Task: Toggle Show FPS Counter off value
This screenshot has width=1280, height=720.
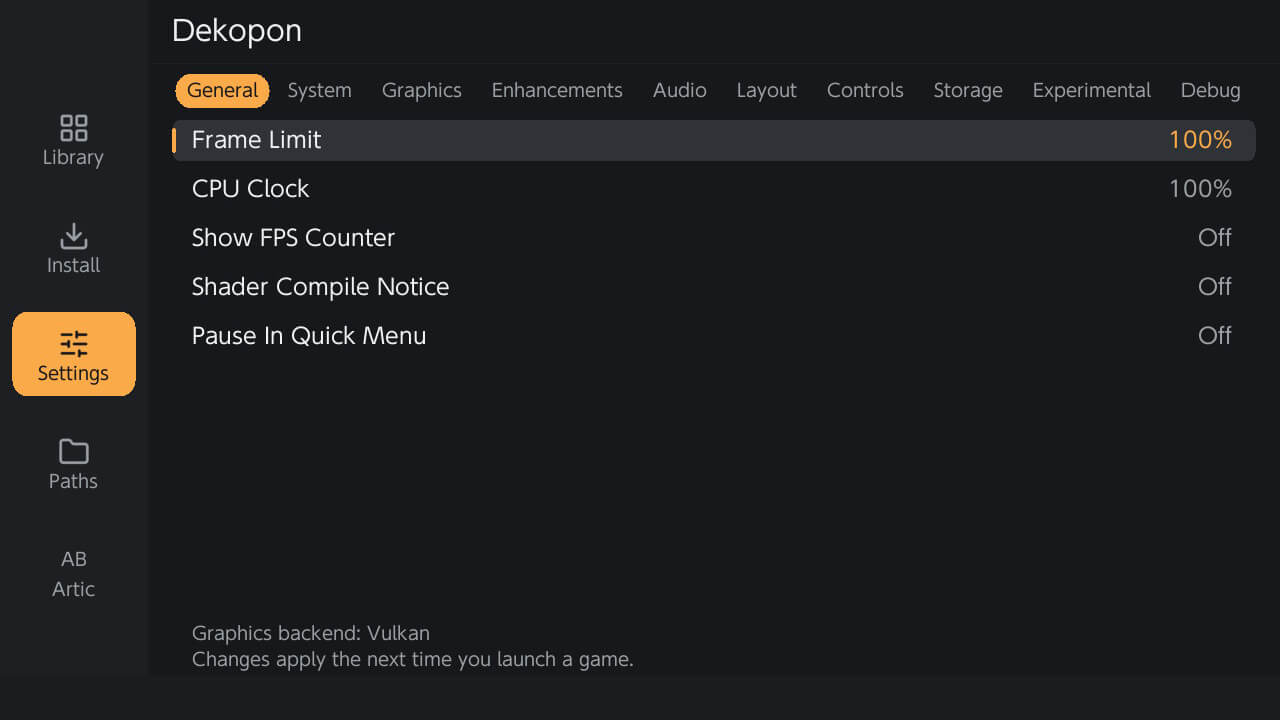Action: (1215, 238)
